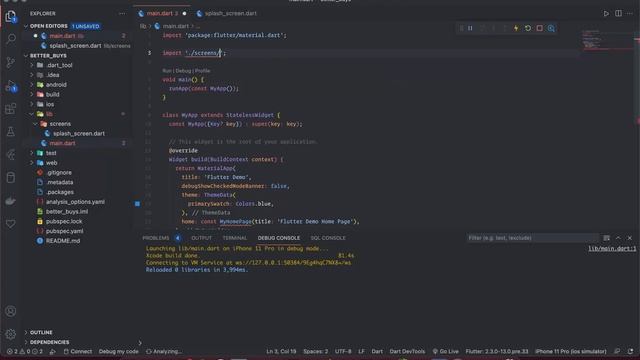This screenshot has height=360, width=640.
Task: Open pubspec.lock file
Action: click(x=64, y=221)
